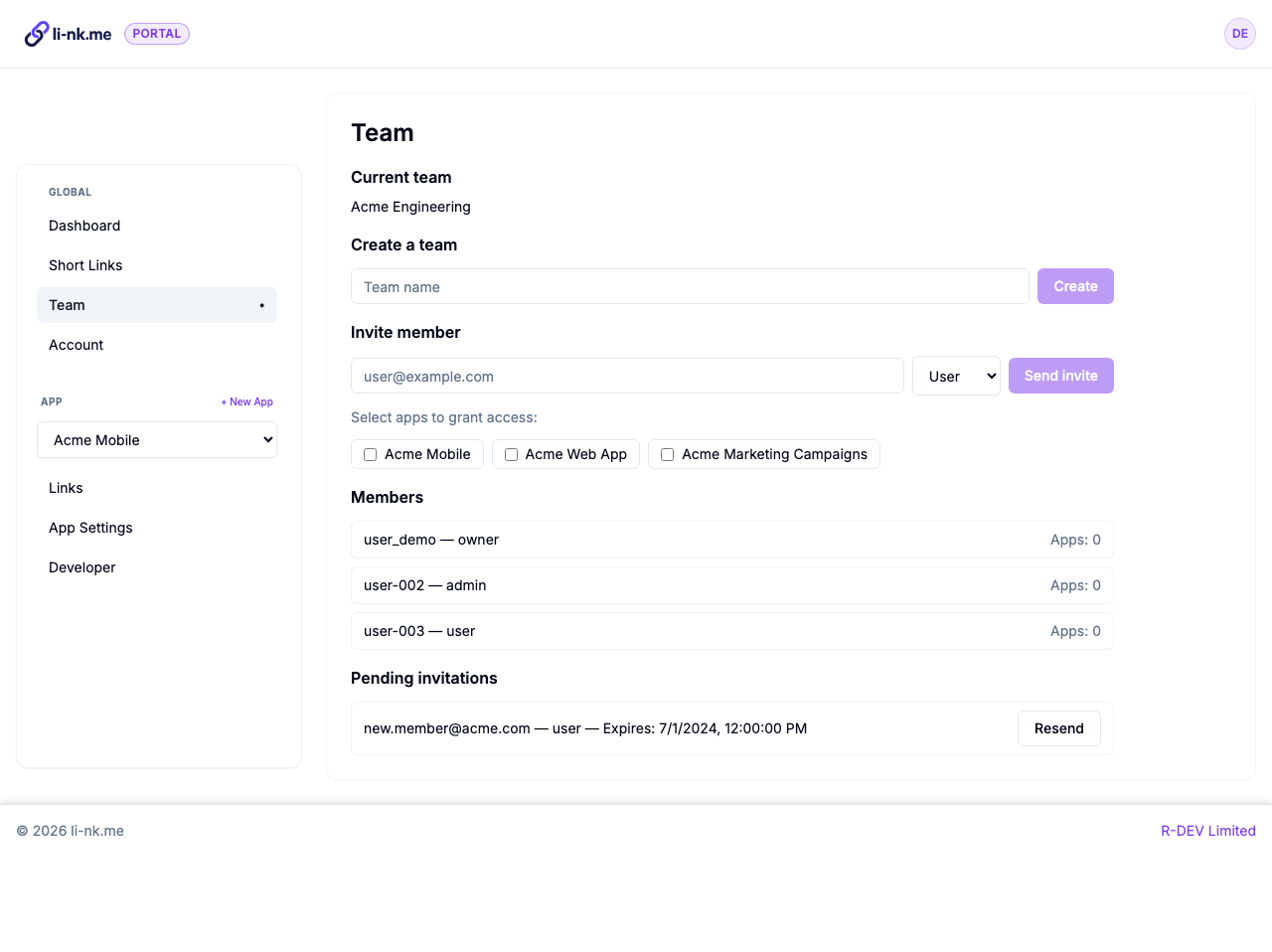The width and height of the screenshot is (1272, 952).
Task: Navigate to the Account page
Action: tap(77, 345)
